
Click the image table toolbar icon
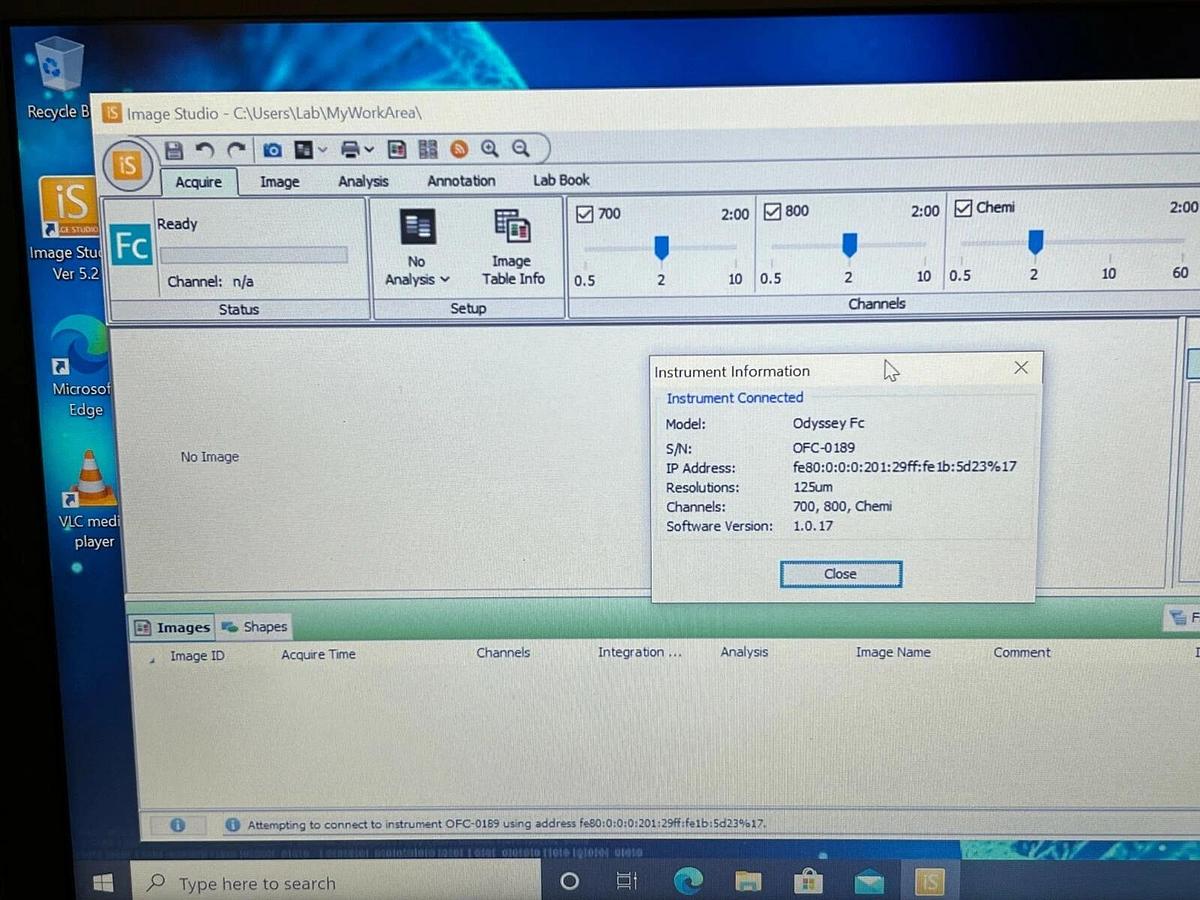(x=397, y=149)
